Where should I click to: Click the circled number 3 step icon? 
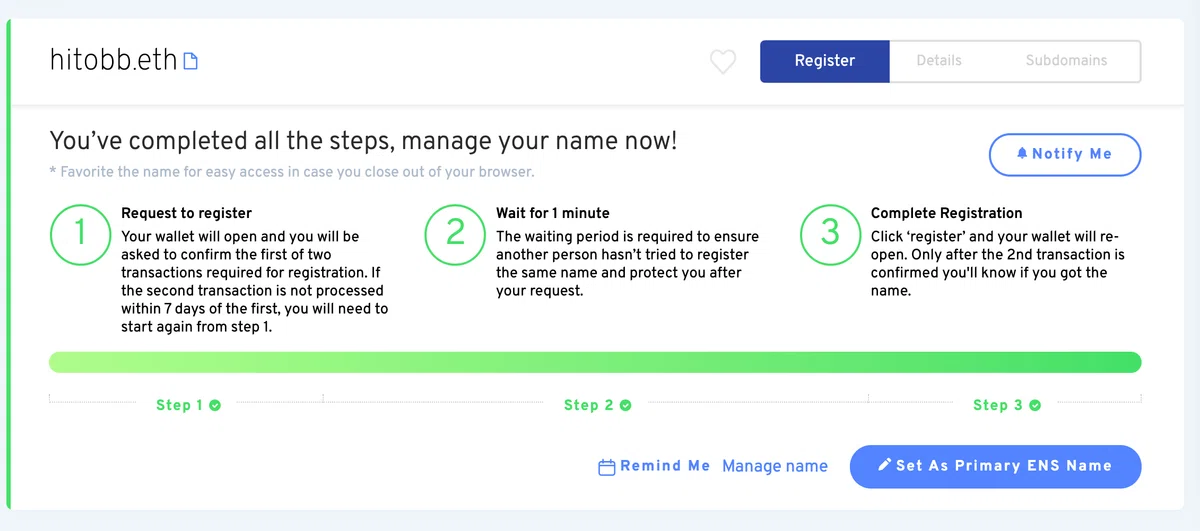point(830,234)
